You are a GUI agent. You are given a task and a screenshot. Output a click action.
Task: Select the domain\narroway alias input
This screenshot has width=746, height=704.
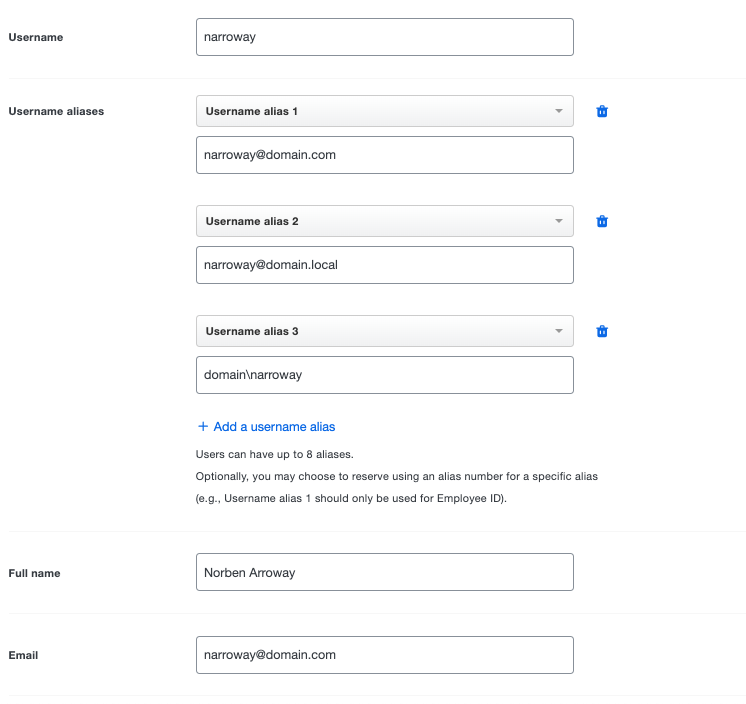[x=385, y=375]
